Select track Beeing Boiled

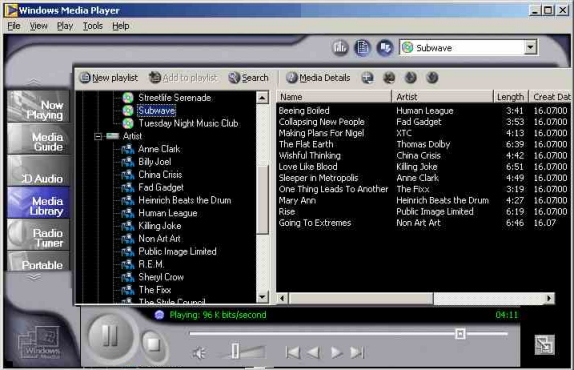(304, 111)
